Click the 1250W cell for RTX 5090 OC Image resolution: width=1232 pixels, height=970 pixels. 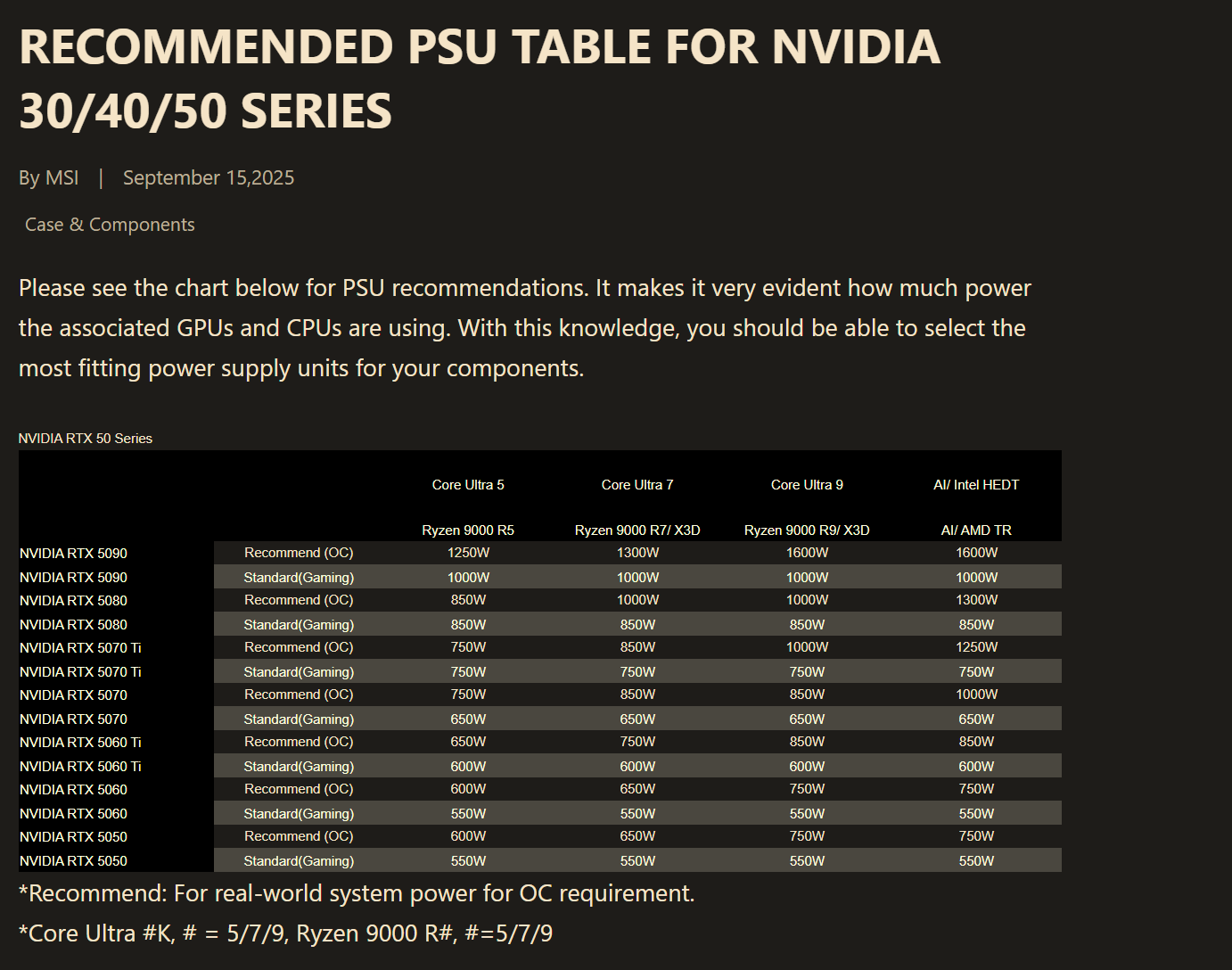click(468, 553)
